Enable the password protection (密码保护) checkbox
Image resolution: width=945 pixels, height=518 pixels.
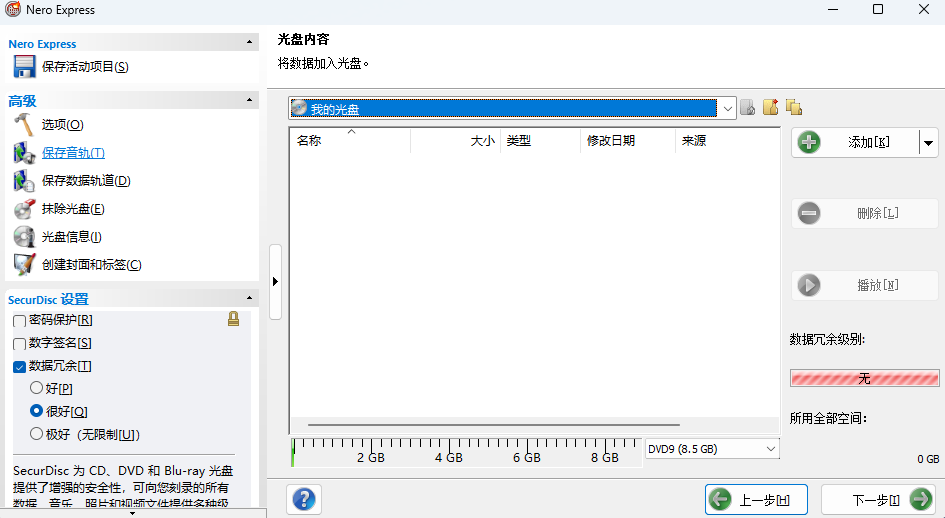19,320
